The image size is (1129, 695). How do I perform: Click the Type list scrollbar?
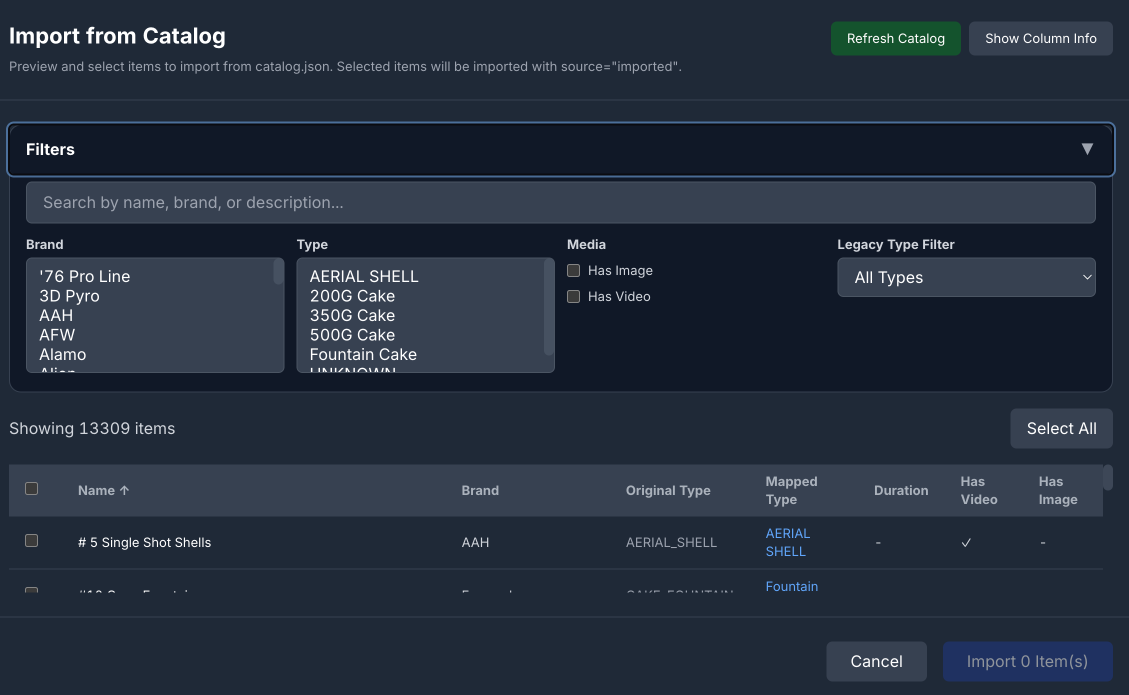point(549,308)
